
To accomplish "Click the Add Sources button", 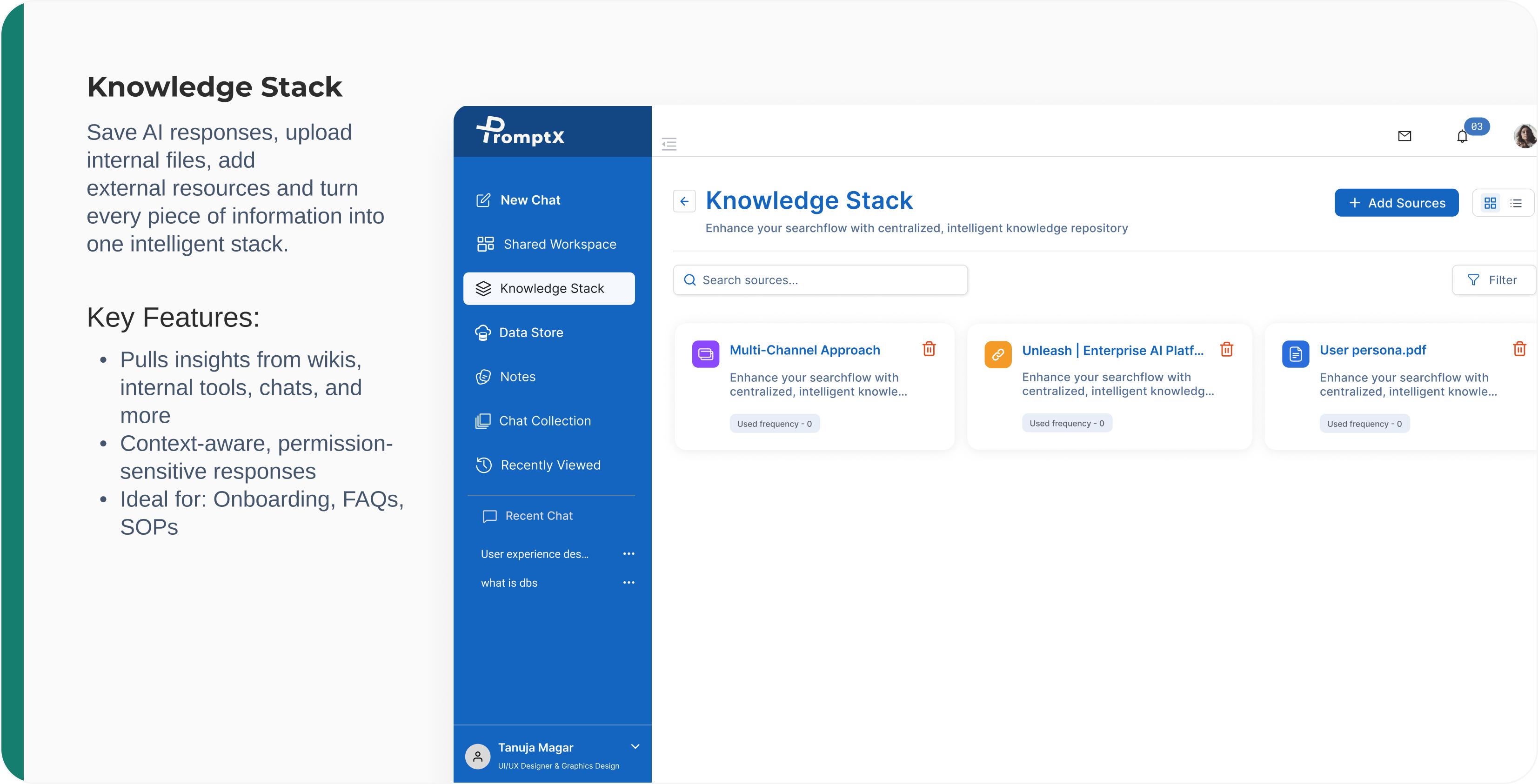I will pyautogui.click(x=1396, y=203).
